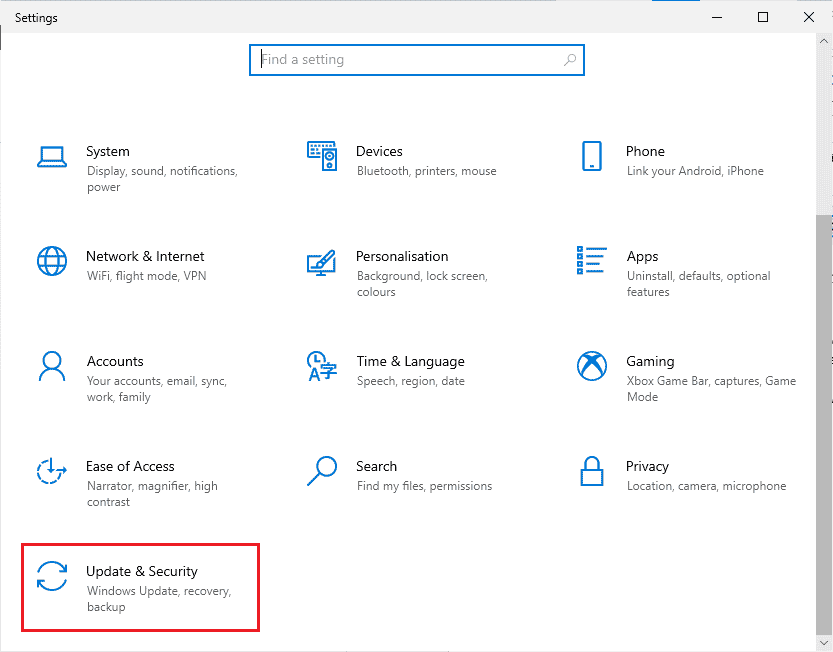Image resolution: width=833 pixels, height=652 pixels.
Task: Open Time & Language settings heading
Action: click(x=410, y=361)
